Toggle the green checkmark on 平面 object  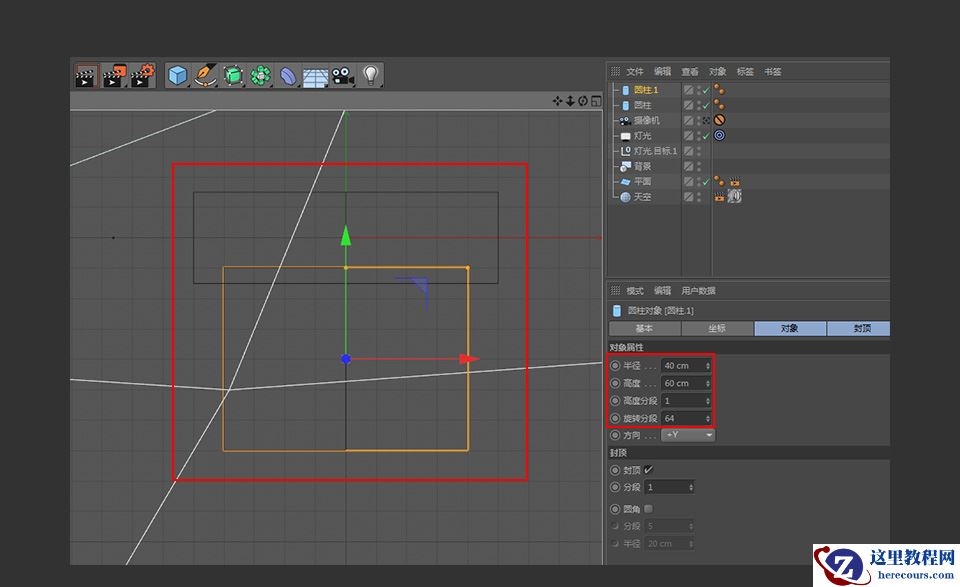click(x=706, y=181)
